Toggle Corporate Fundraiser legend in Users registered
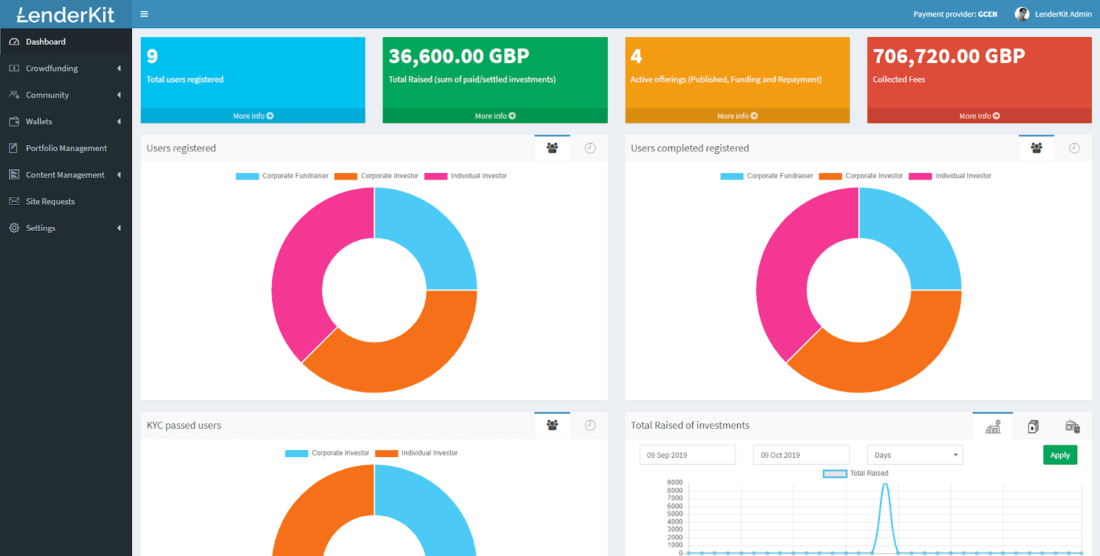Screen dimensions: 1100x556 [x=282, y=176]
